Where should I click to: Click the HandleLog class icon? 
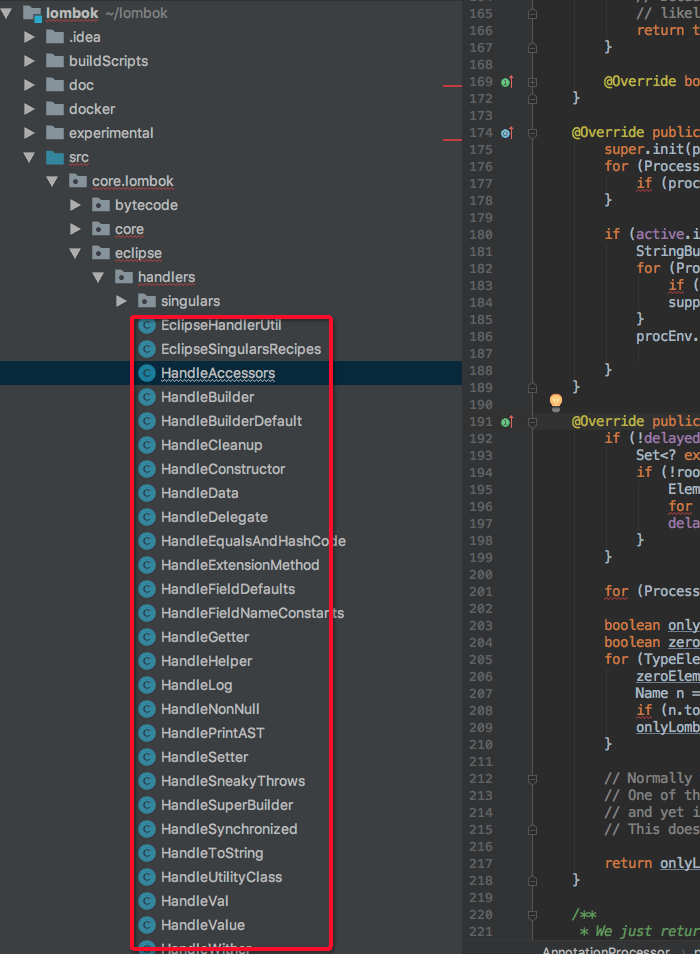point(147,685)
